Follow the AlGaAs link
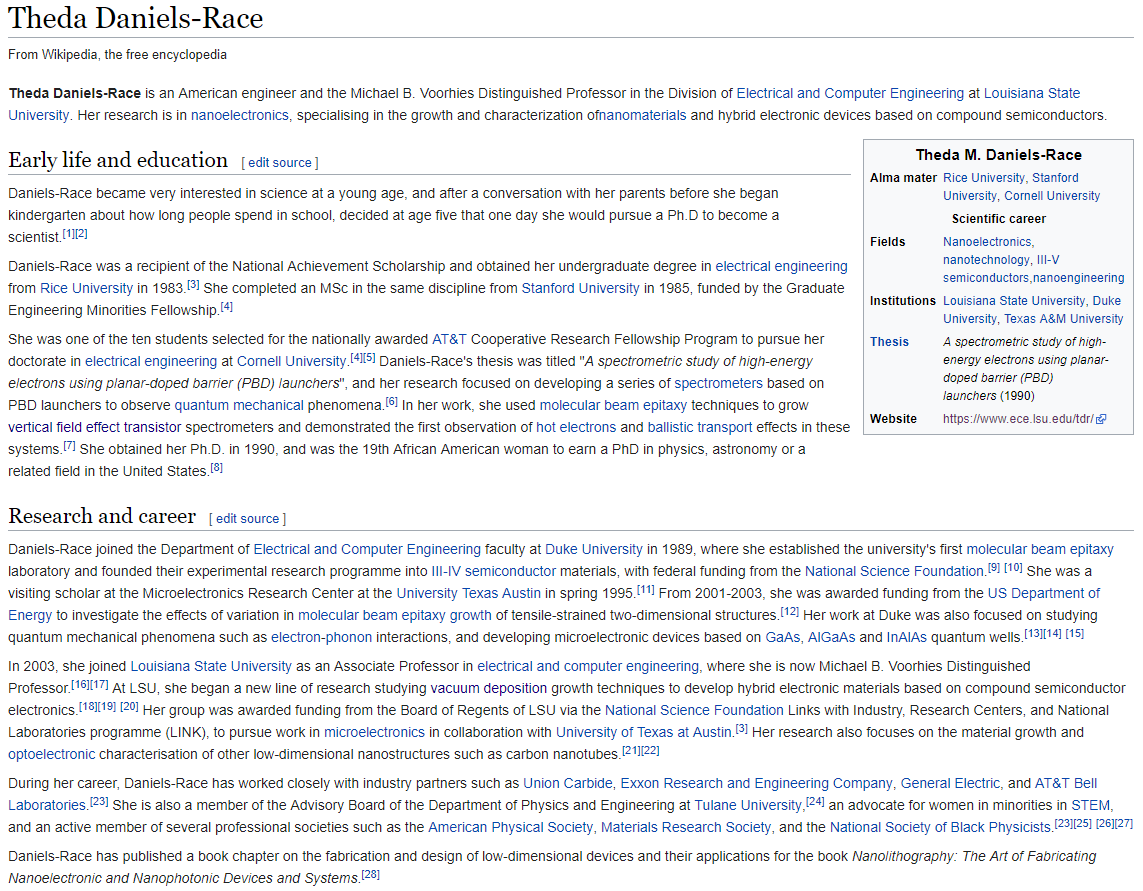The width and height of the screenshot is (1143, 891). point(832,637)
